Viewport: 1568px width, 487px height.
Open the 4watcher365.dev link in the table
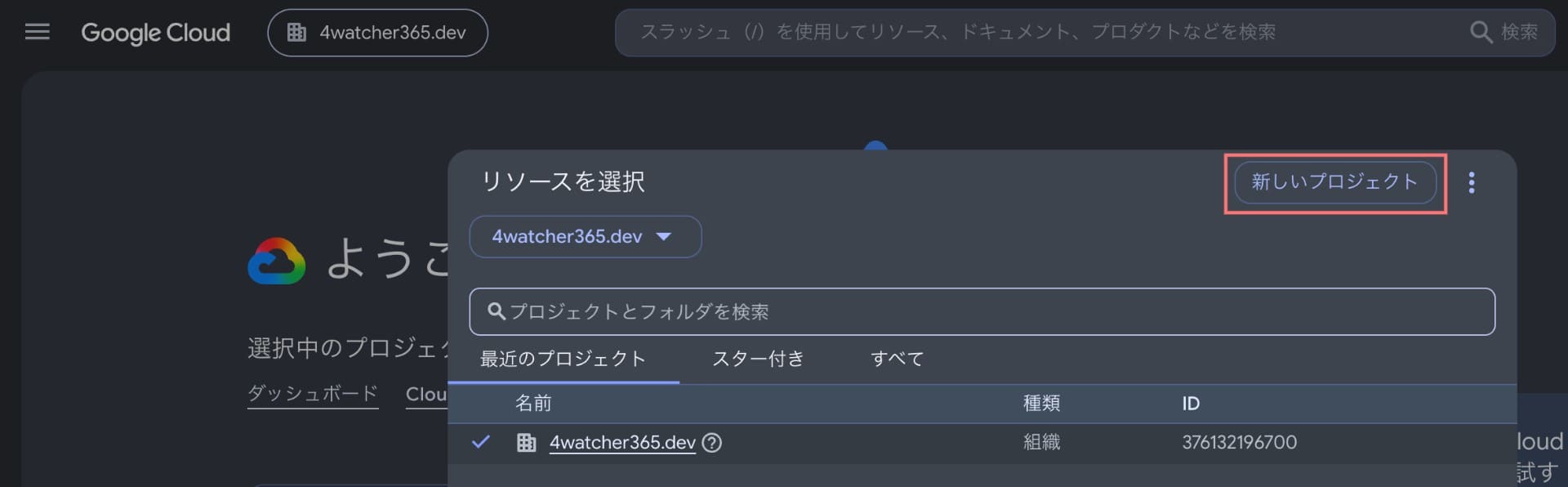coord(622,443)
